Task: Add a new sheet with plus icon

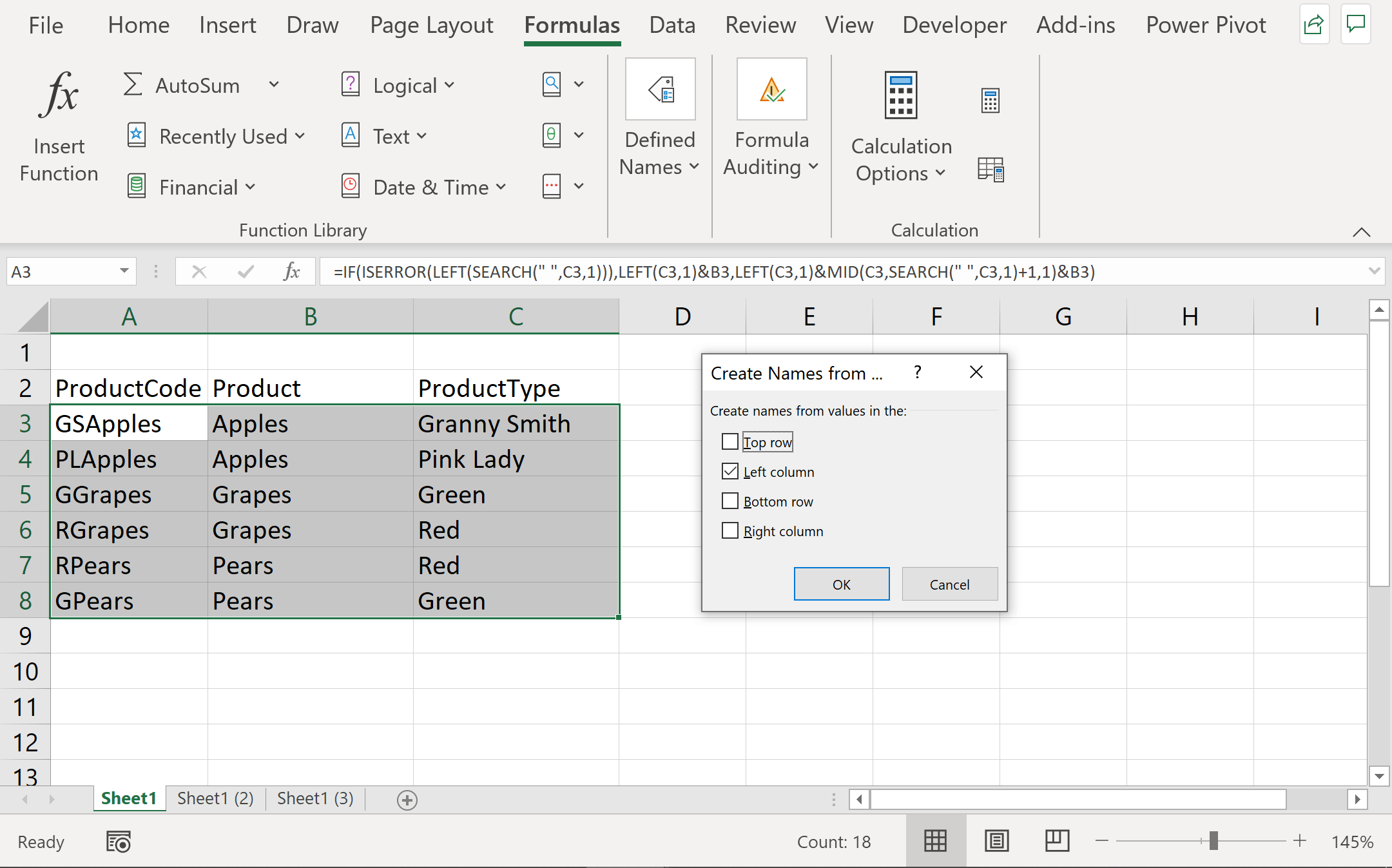Action: [407, 800]
